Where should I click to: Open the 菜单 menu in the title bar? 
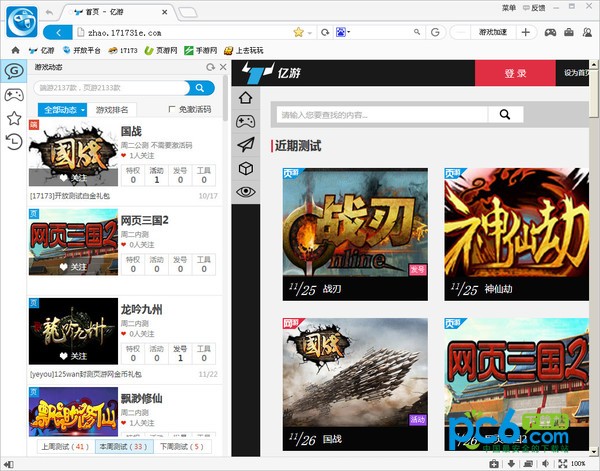point(509,8)
